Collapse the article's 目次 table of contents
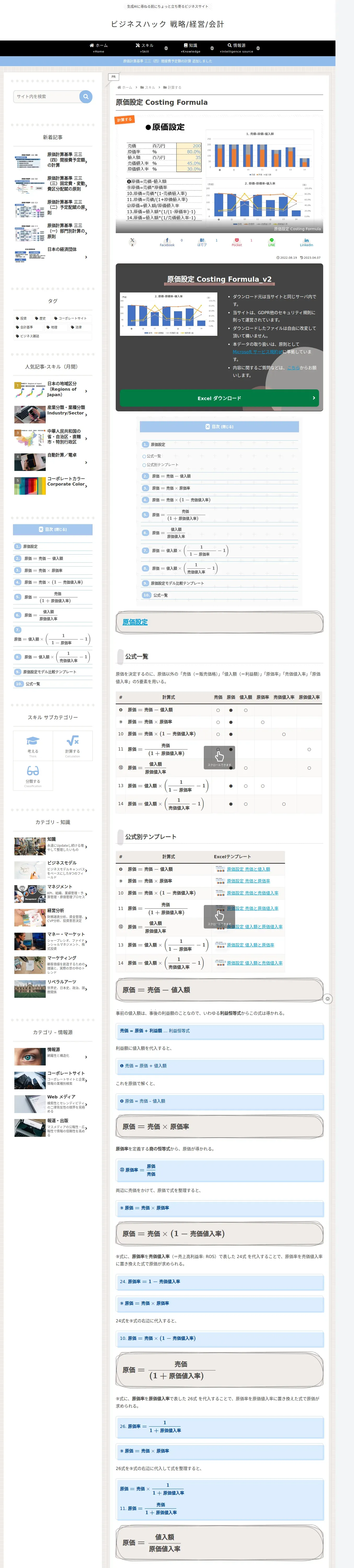 (x=219, y=427)
